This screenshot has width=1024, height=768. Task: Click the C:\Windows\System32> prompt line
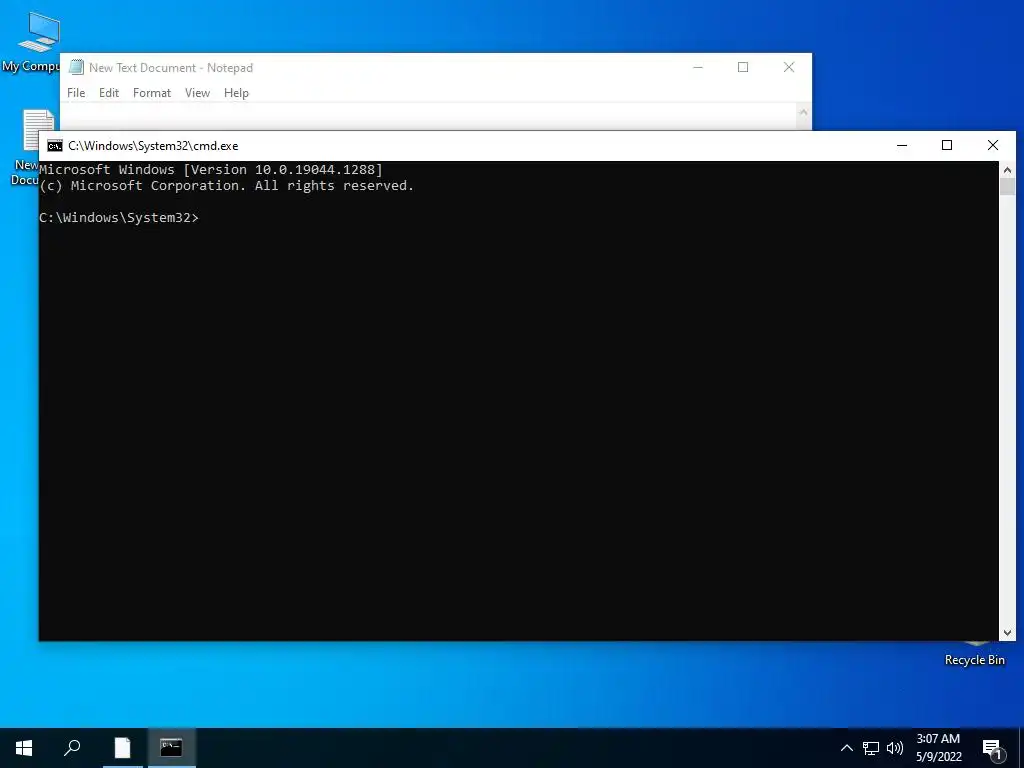point(118,217)
